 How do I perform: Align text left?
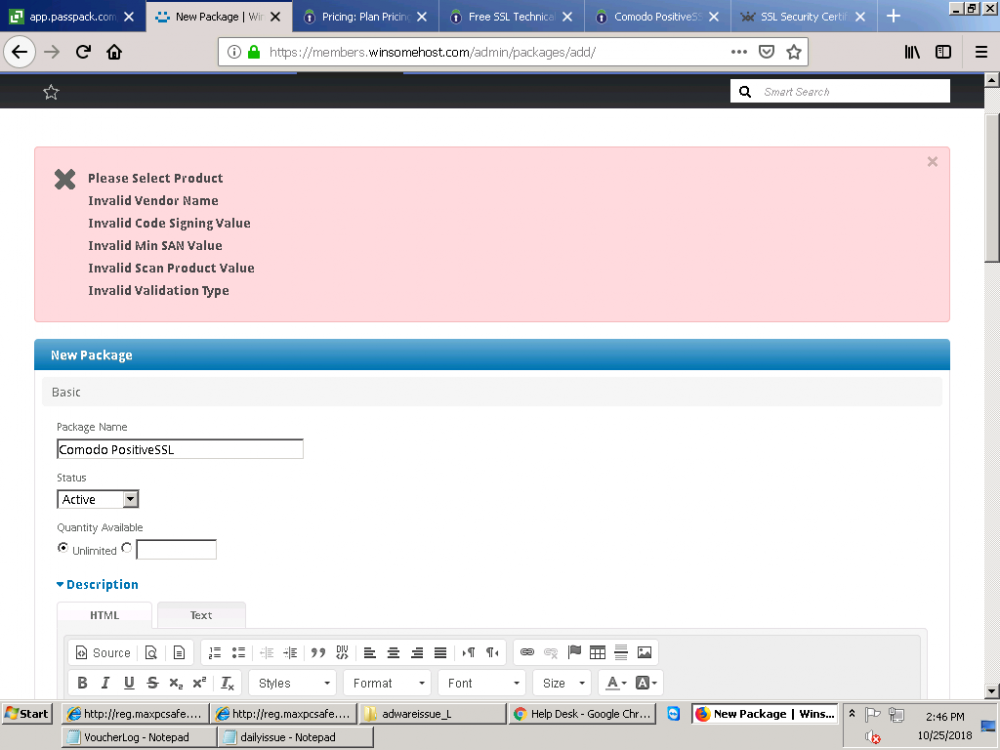point(370,652)
